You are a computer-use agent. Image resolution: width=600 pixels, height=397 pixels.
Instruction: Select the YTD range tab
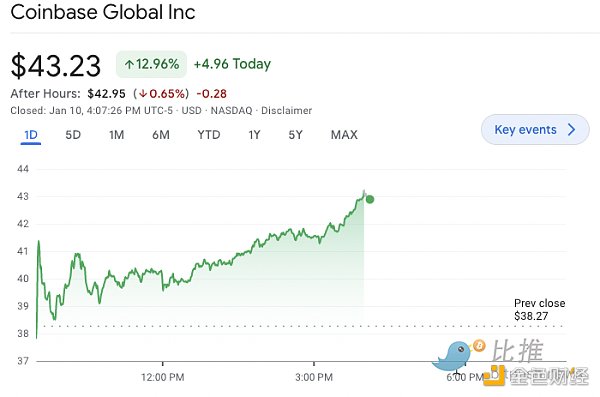[x=209, y=135]
